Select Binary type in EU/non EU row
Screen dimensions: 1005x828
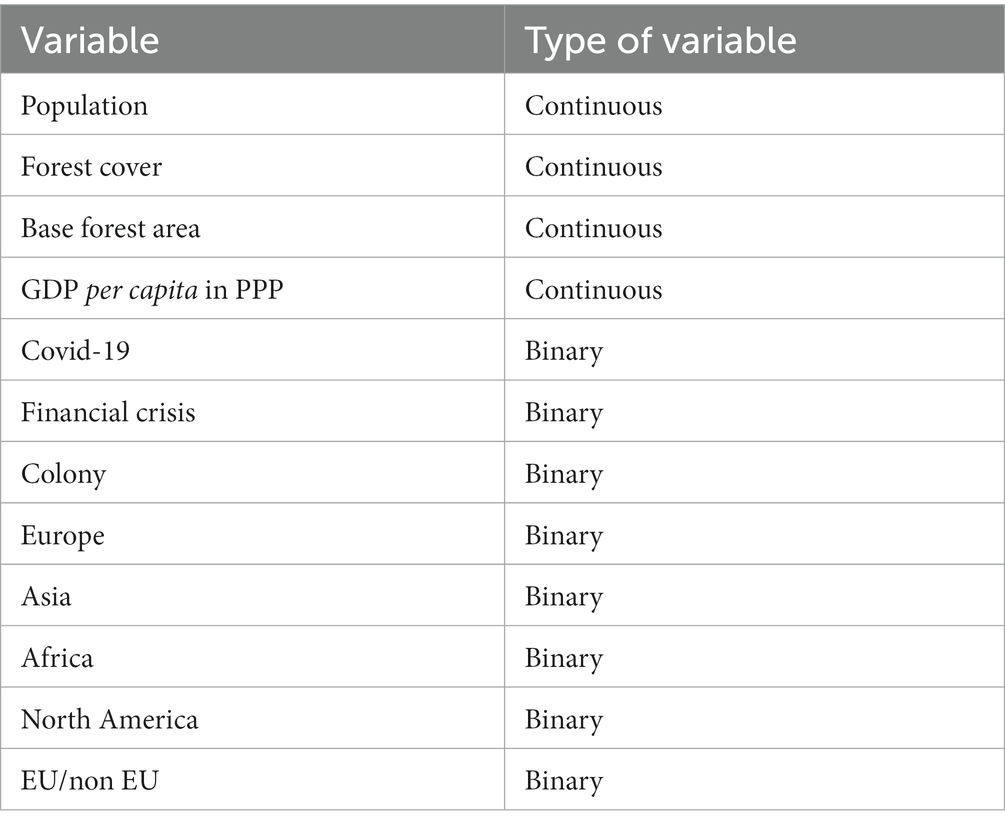click(564, 782)
